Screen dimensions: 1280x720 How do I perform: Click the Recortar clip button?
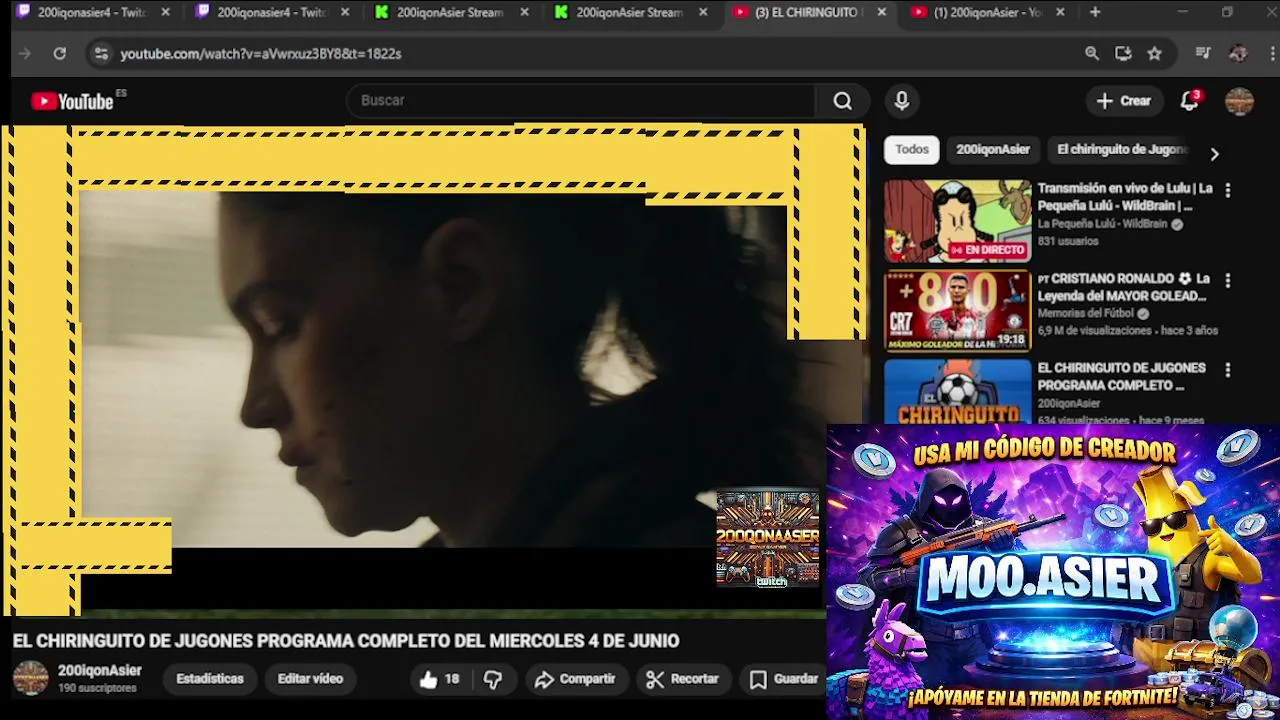(683, 679)
